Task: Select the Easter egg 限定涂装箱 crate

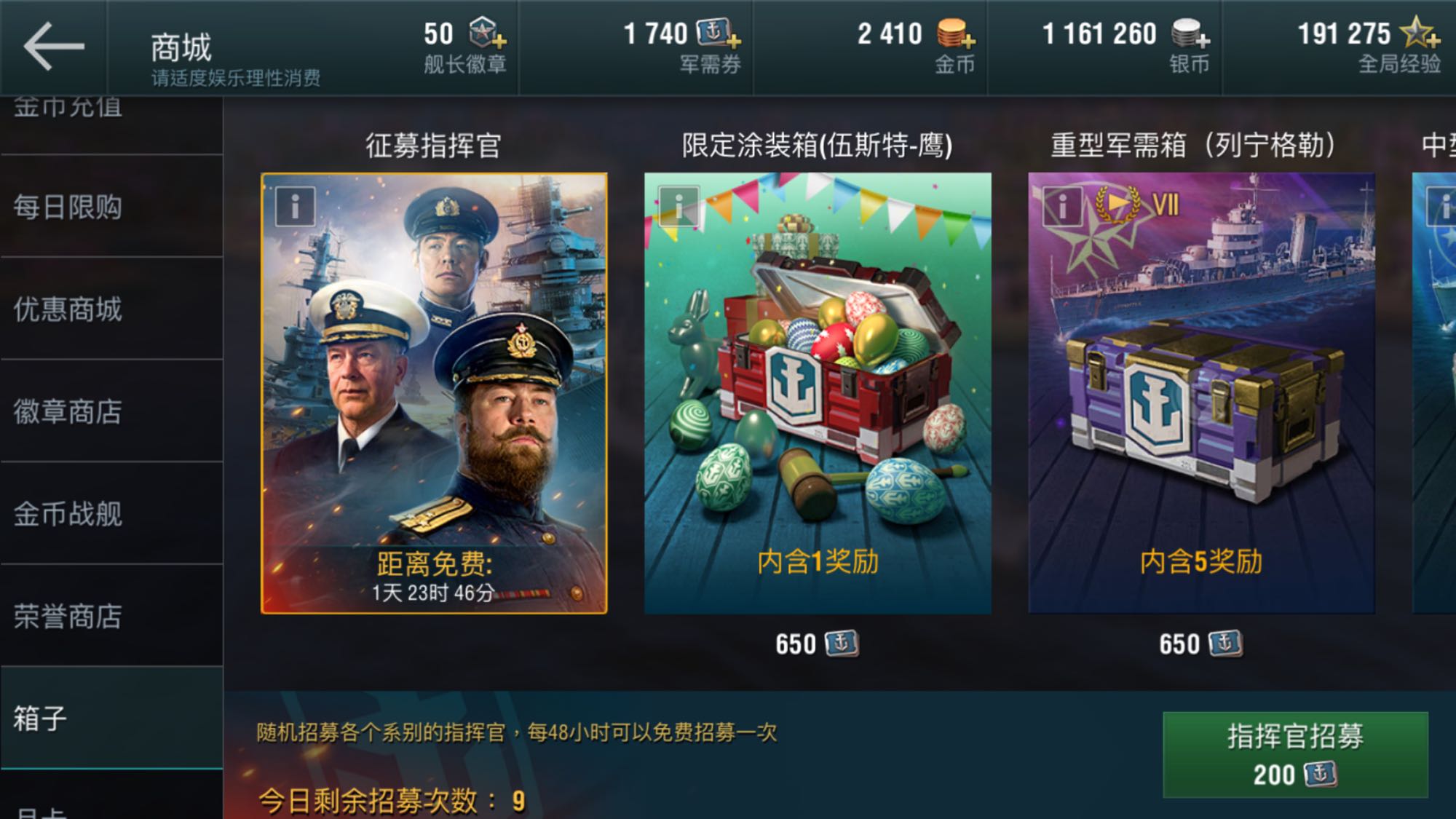Action: click(x=818, y=393)
